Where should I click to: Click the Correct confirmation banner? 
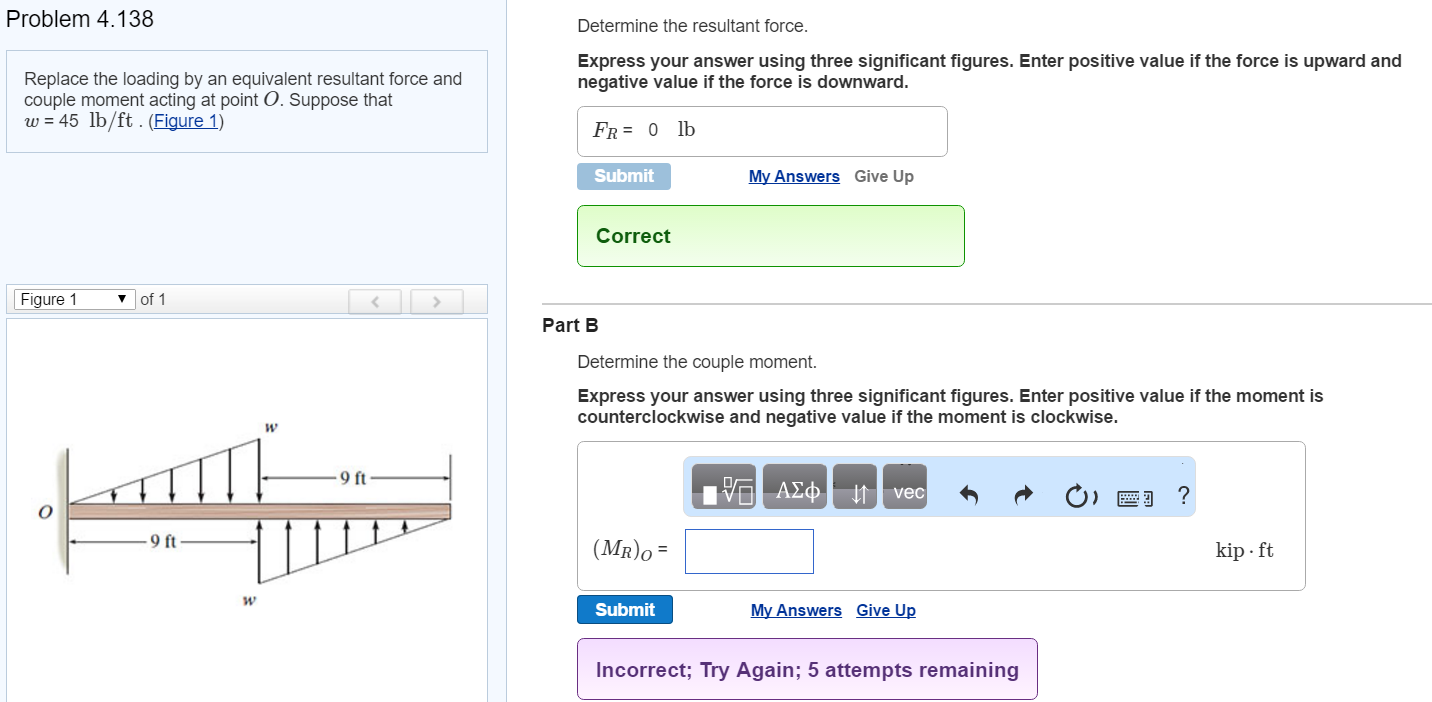point(770,236)
